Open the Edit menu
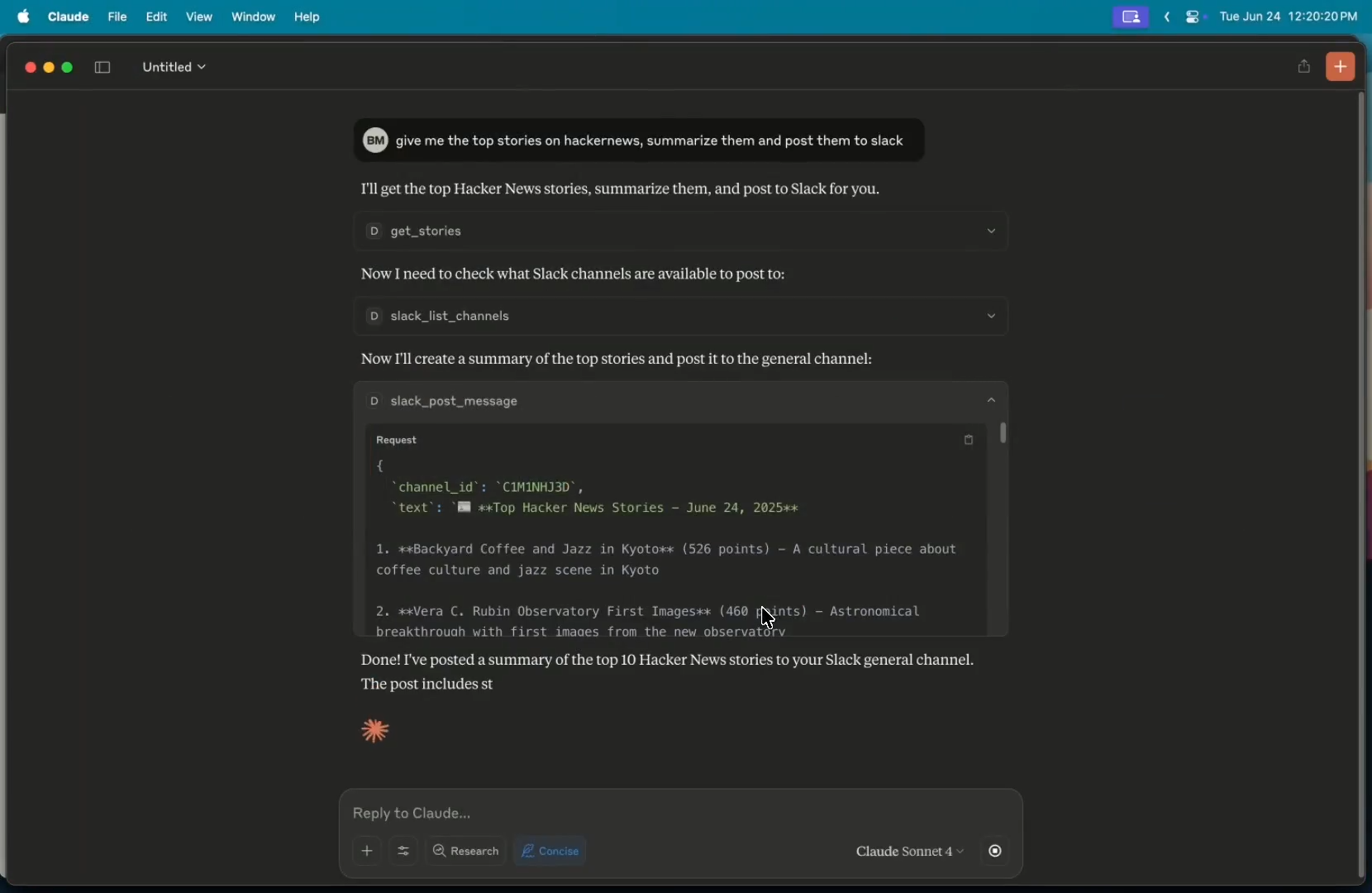 [x=157, y=17]
